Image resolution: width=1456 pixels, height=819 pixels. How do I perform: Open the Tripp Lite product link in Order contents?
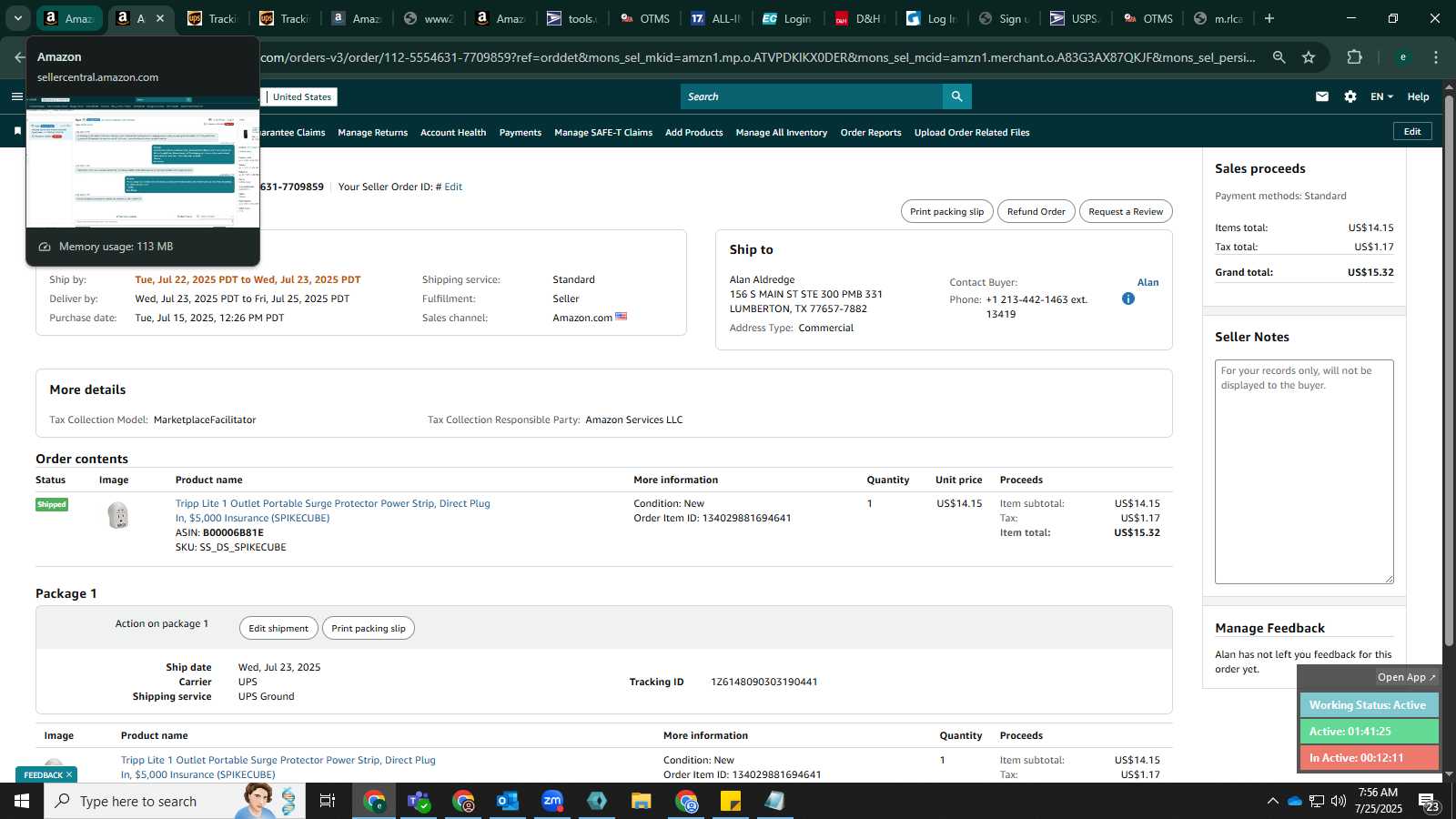(333, 511)
